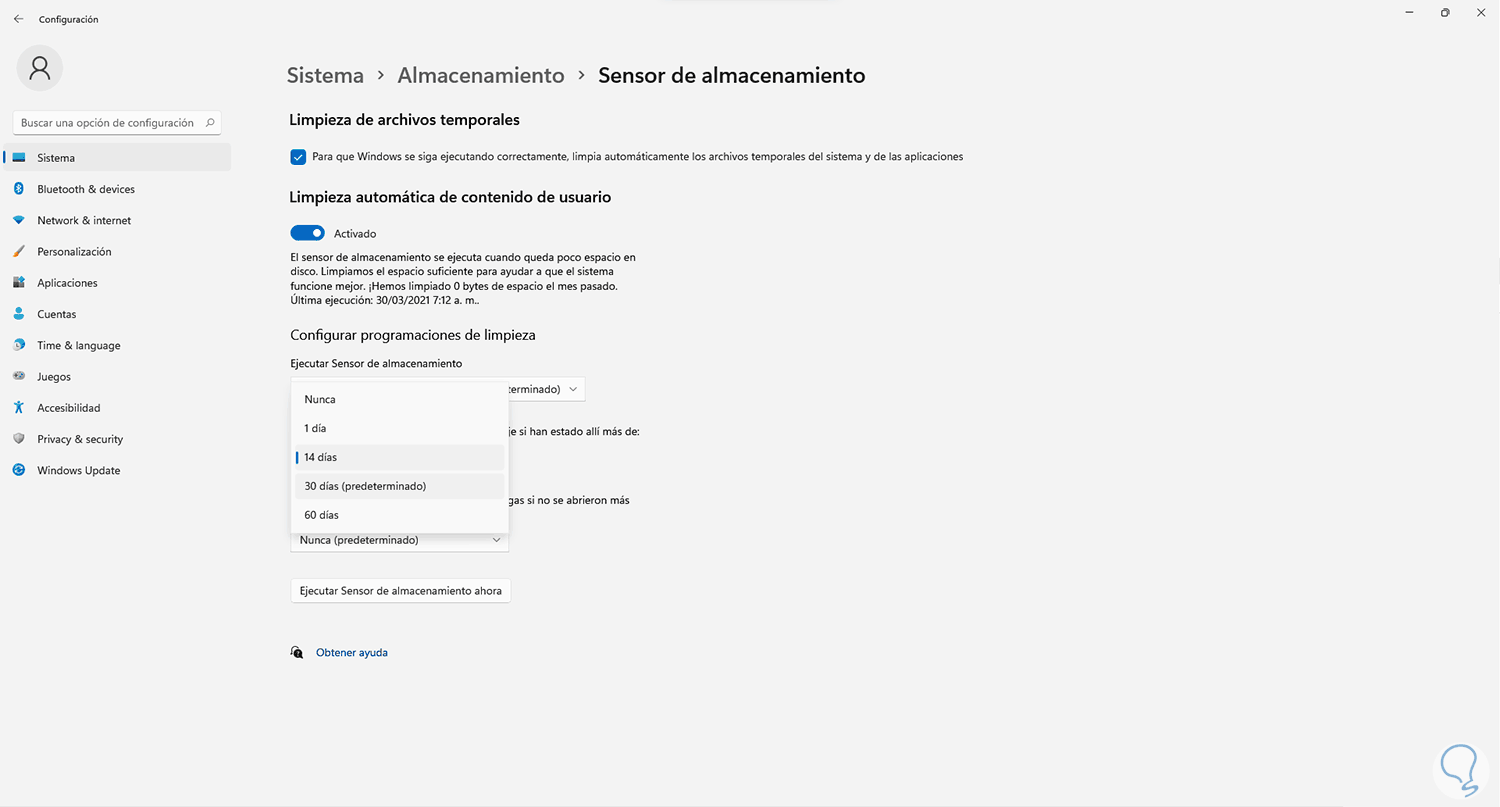This screenshot has height=807, width=1500.
Task: Open Bluetooth & devices settings
Action: pyautogui.click(x=86, y=189)
